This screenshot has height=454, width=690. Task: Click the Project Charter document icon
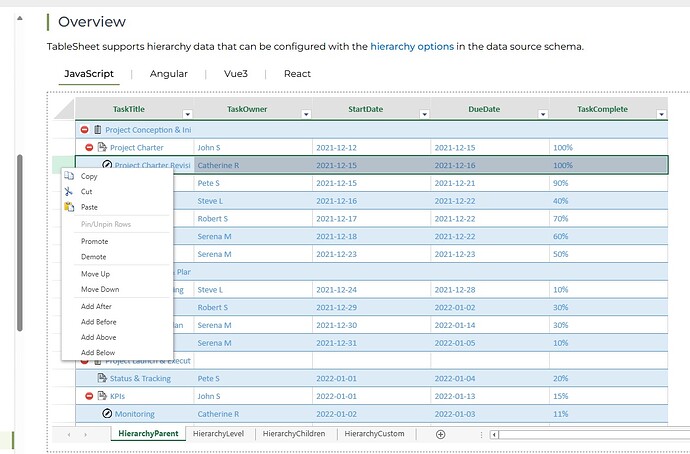click(102, 147)
